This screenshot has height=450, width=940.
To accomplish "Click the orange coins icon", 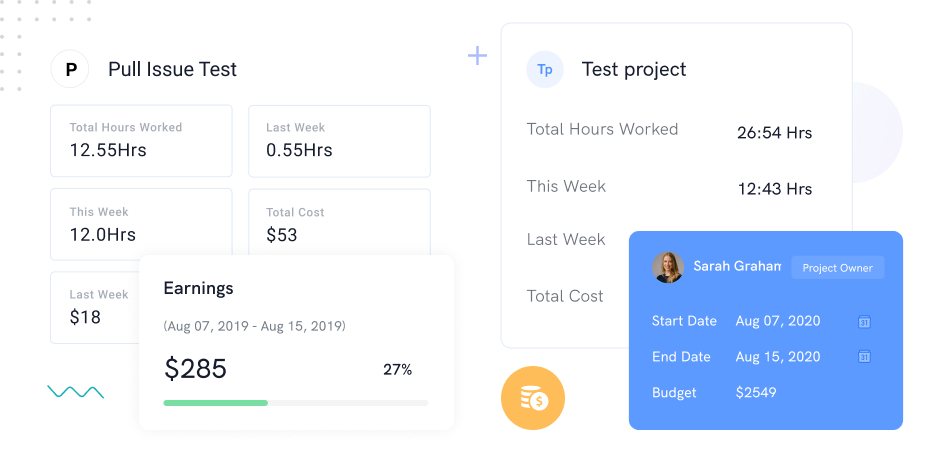I will pyautogui.click(x=533, y=398).
